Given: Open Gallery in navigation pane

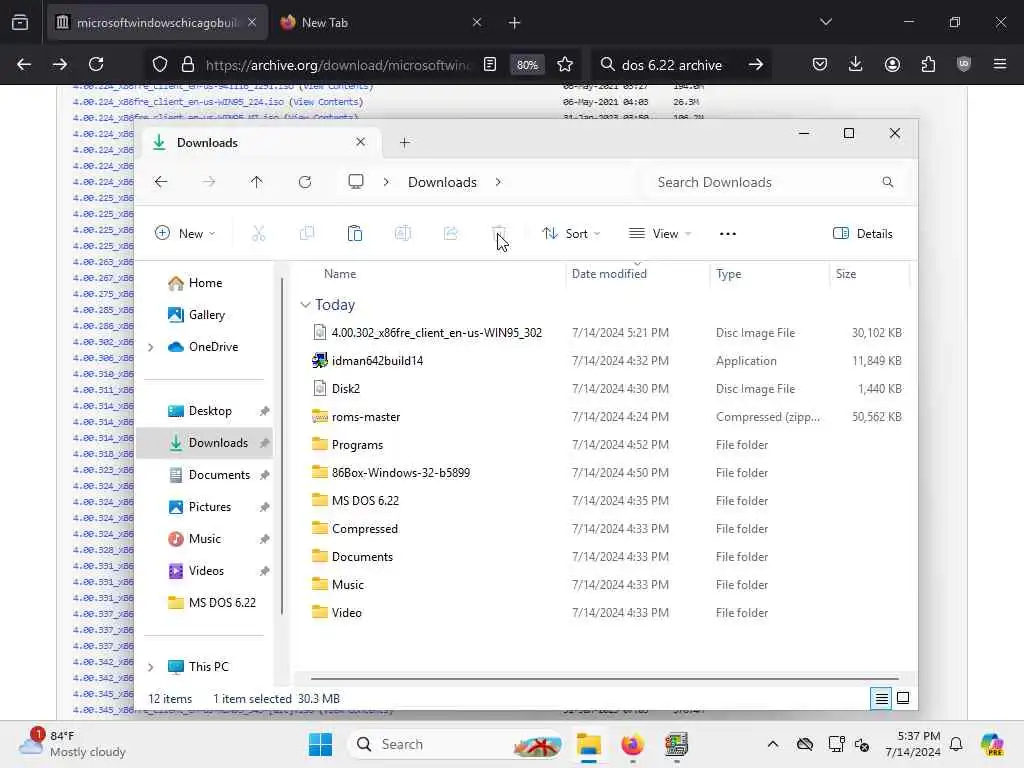Looking at the screenshot, I should 206,315.
